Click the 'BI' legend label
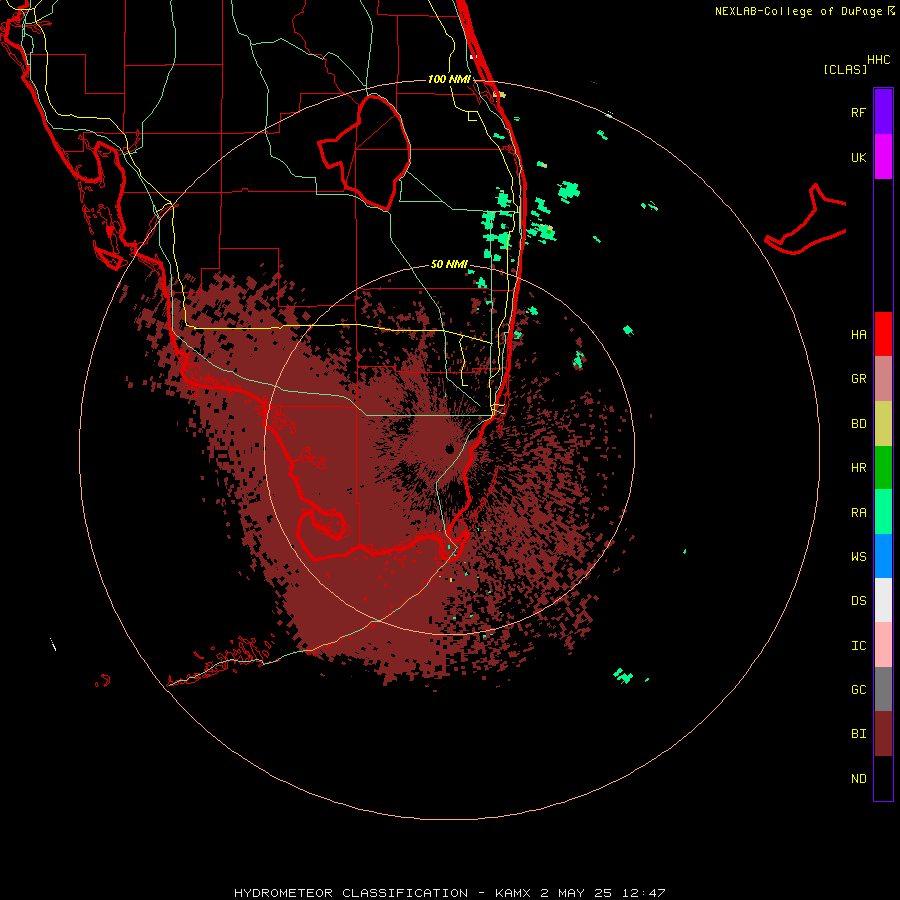 pyautogui.click(x=858, y=734)
